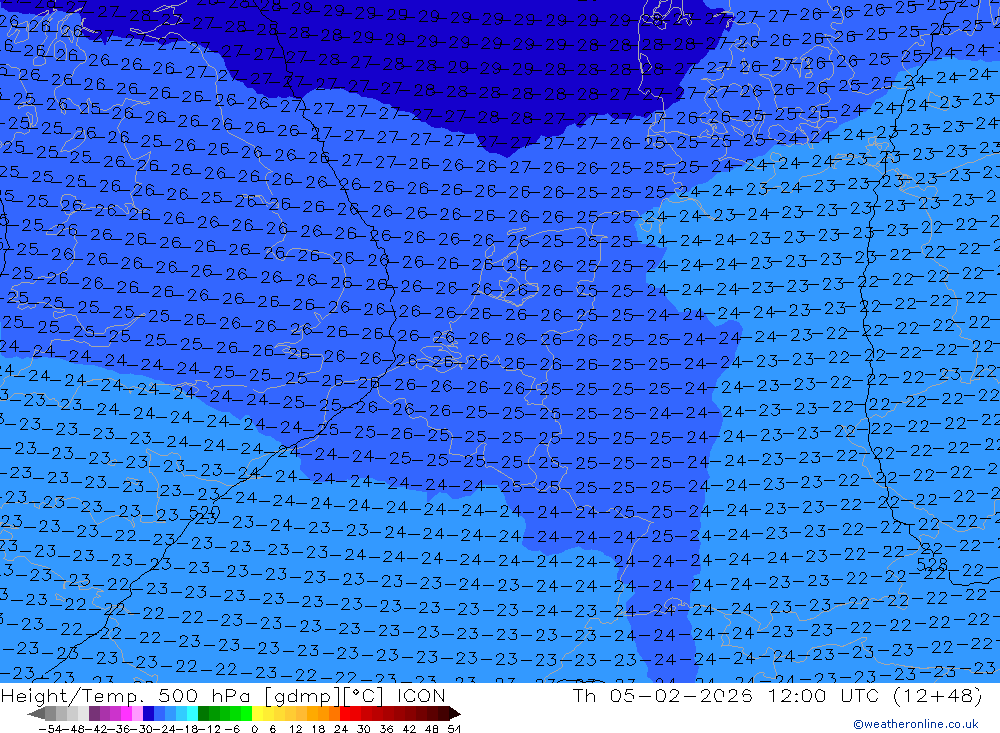Click the gray left arrow end of color scale
This screenshot has height=733, width=1000.
[36, 713]
